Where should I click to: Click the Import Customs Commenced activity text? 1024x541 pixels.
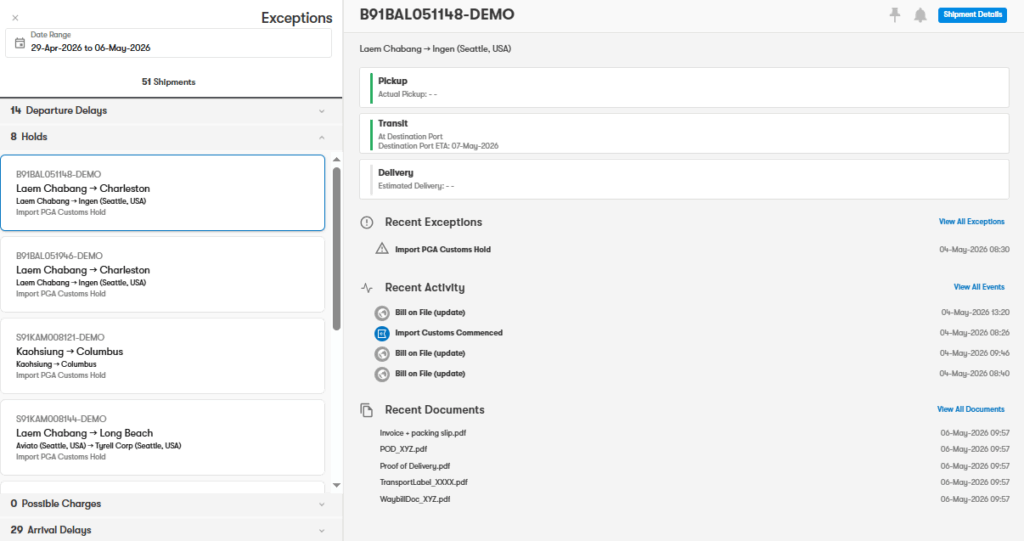(x=449, y=333)
